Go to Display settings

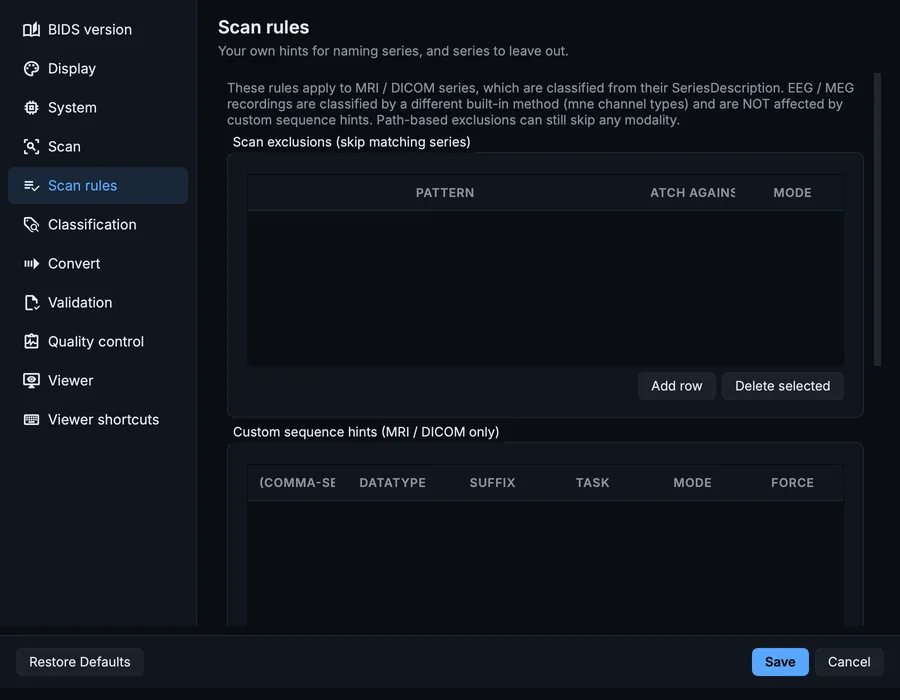point(98,68)
